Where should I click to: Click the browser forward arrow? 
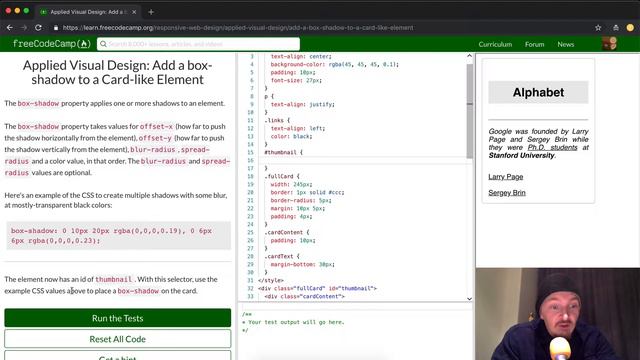coord(24,28)
